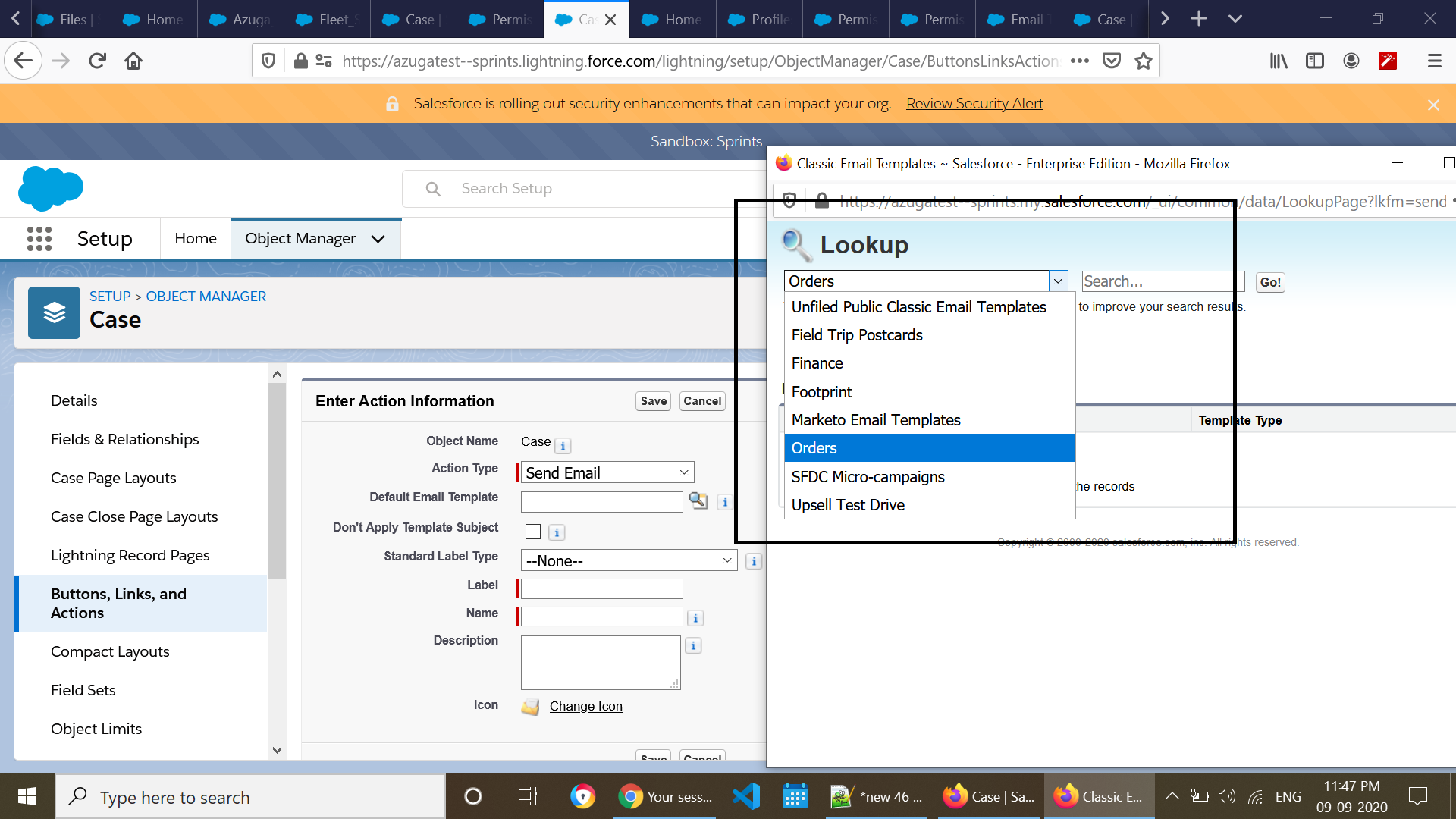Click the sidebar scrollbar down arrow
This screenshot has height=819, width=1456.
tap(277, 750)
